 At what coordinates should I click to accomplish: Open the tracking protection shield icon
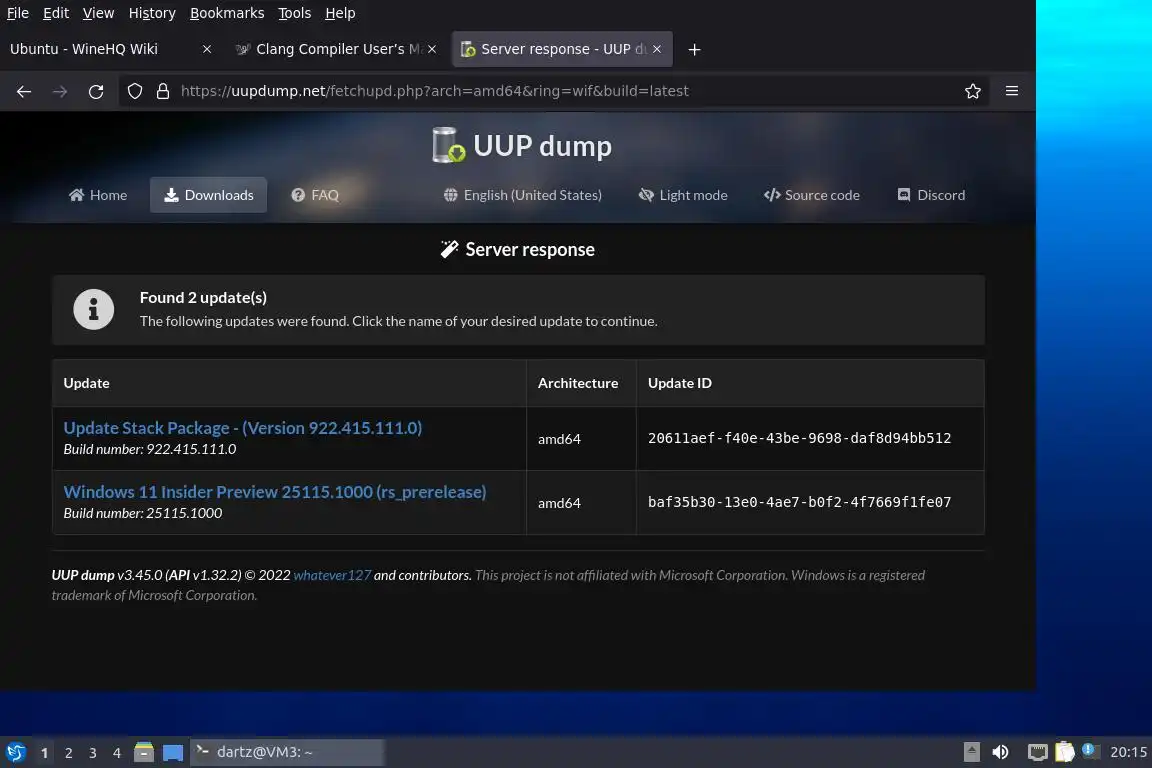134,91
